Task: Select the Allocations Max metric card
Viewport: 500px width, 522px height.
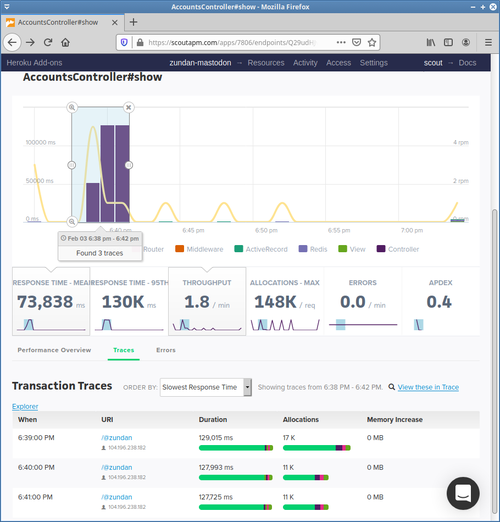Action: point(285,301)
